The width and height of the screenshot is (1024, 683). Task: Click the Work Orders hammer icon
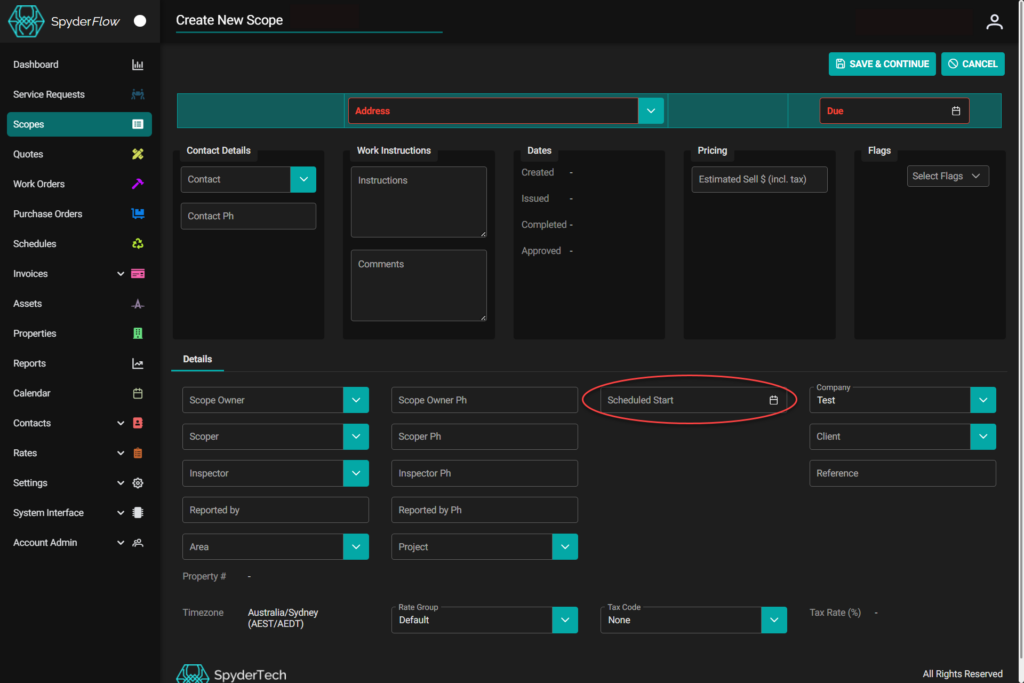point(138,184)
